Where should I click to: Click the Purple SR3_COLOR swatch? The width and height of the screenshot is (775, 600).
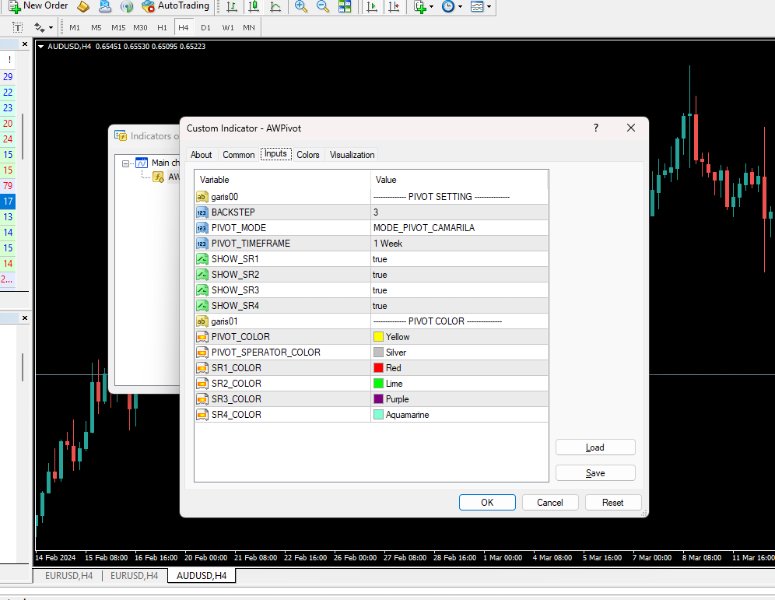[379, 399]
